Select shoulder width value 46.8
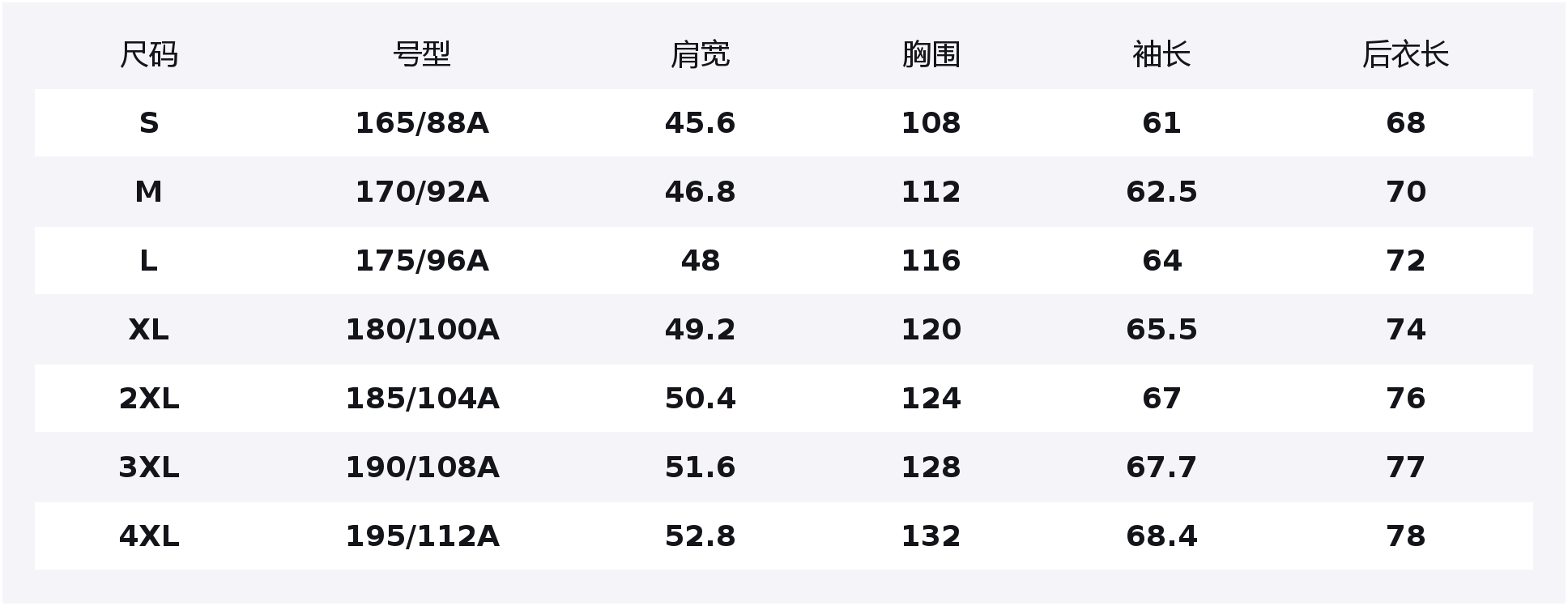The image size is (1568, 606). coord(700,192)
